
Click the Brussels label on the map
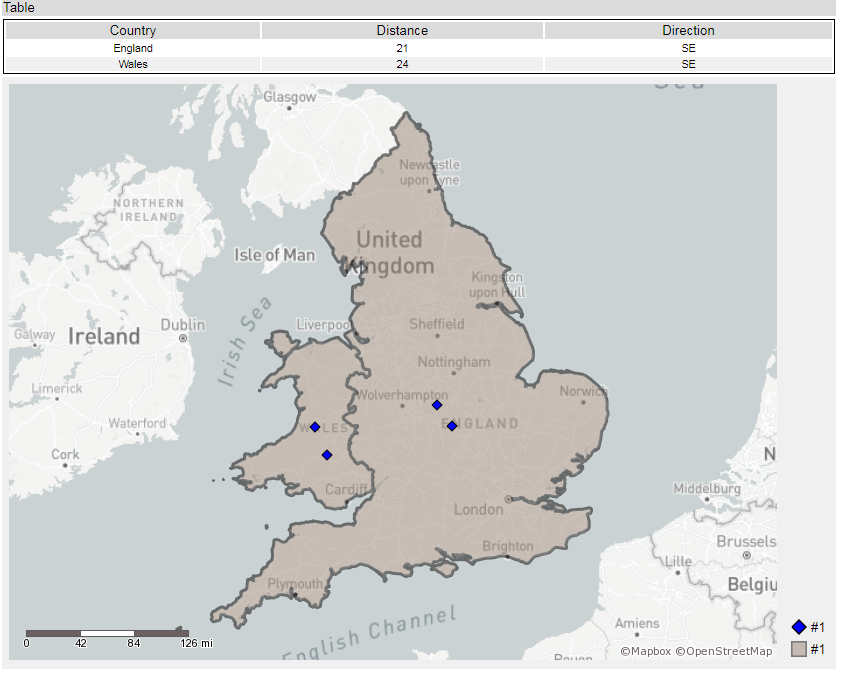coord(746,541)
